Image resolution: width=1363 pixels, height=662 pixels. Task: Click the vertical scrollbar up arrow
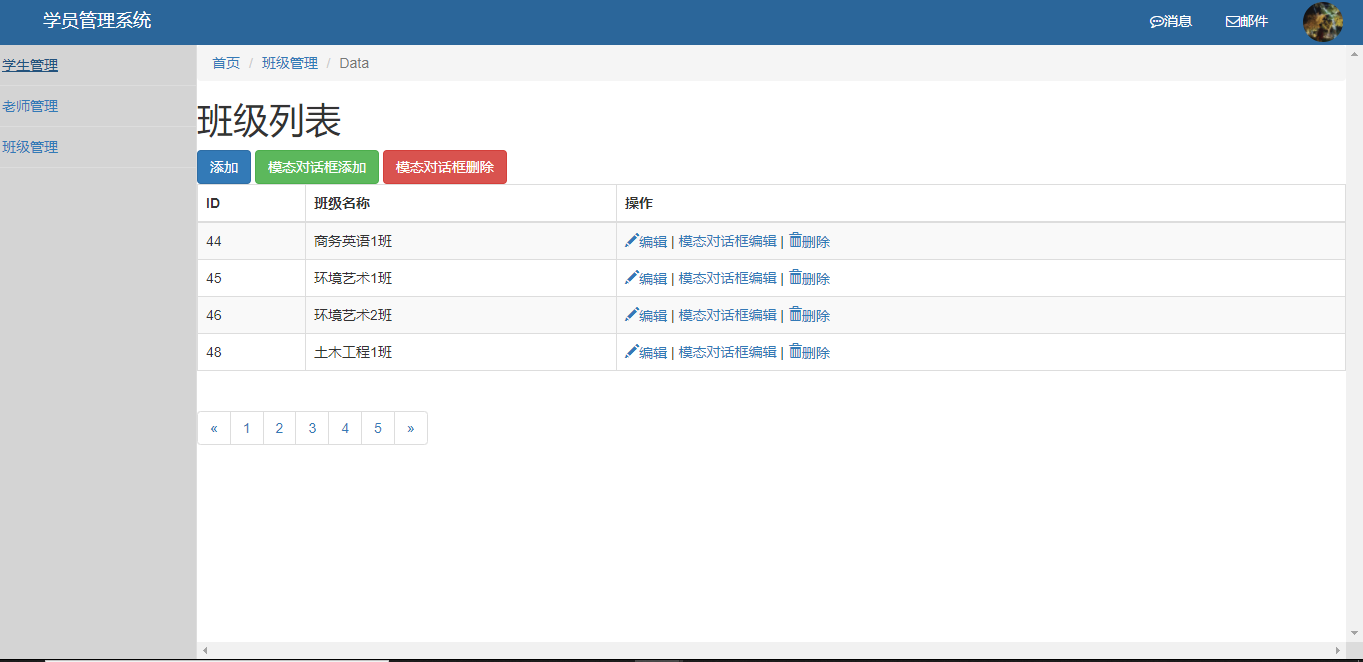click(1354, 53)
